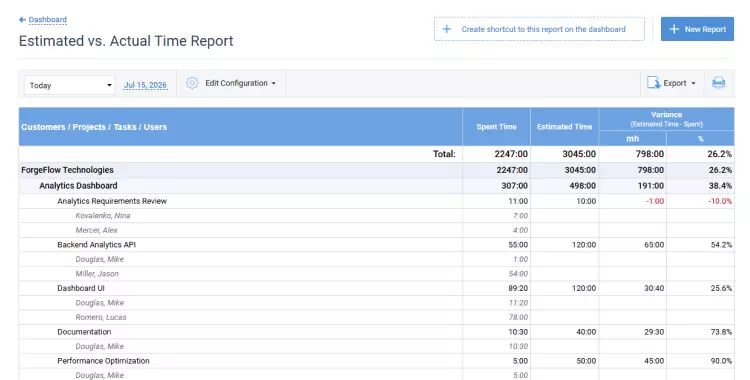750x380 pixels.
Task: Click user Kovalenko, Nina
Action: 103,216
